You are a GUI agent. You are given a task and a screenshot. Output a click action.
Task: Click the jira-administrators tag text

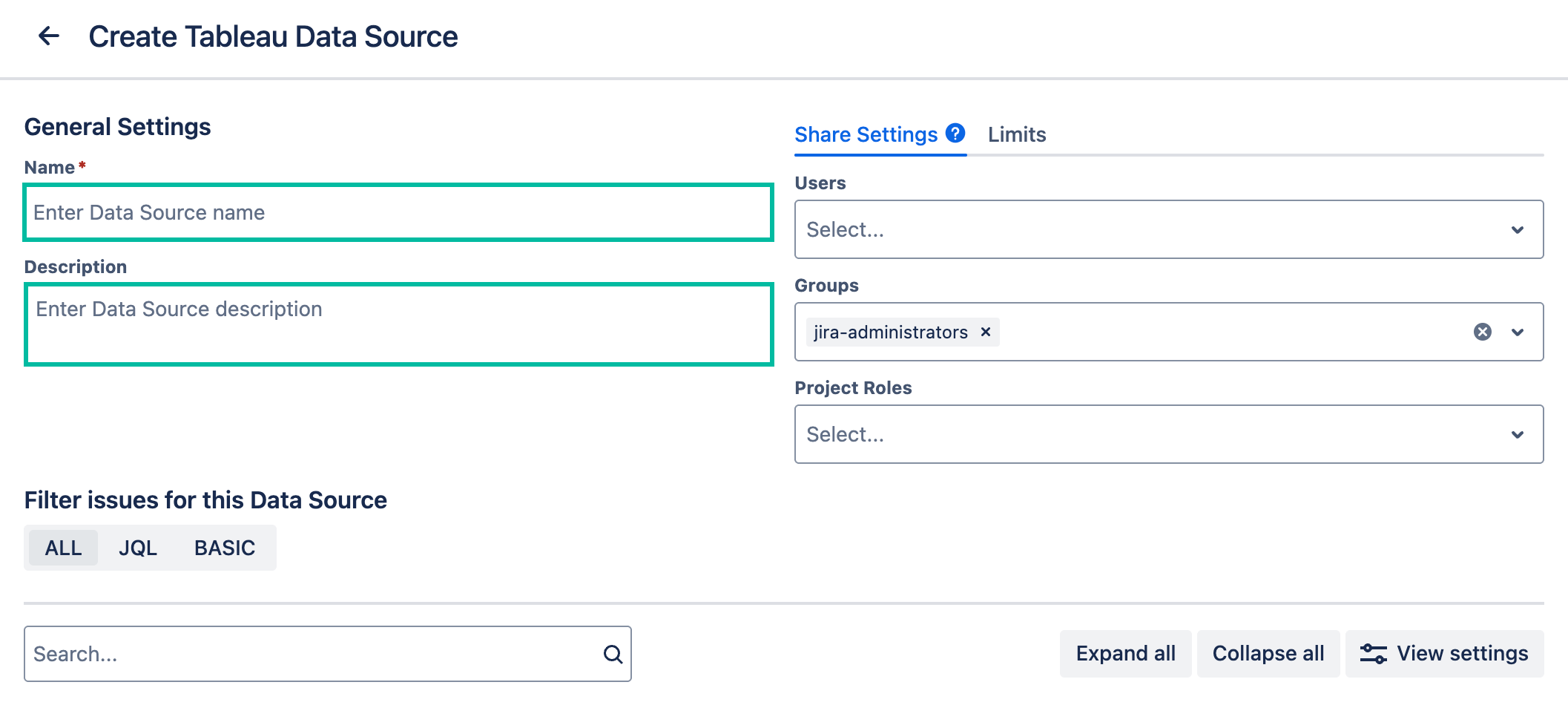[x=890, y=332]
